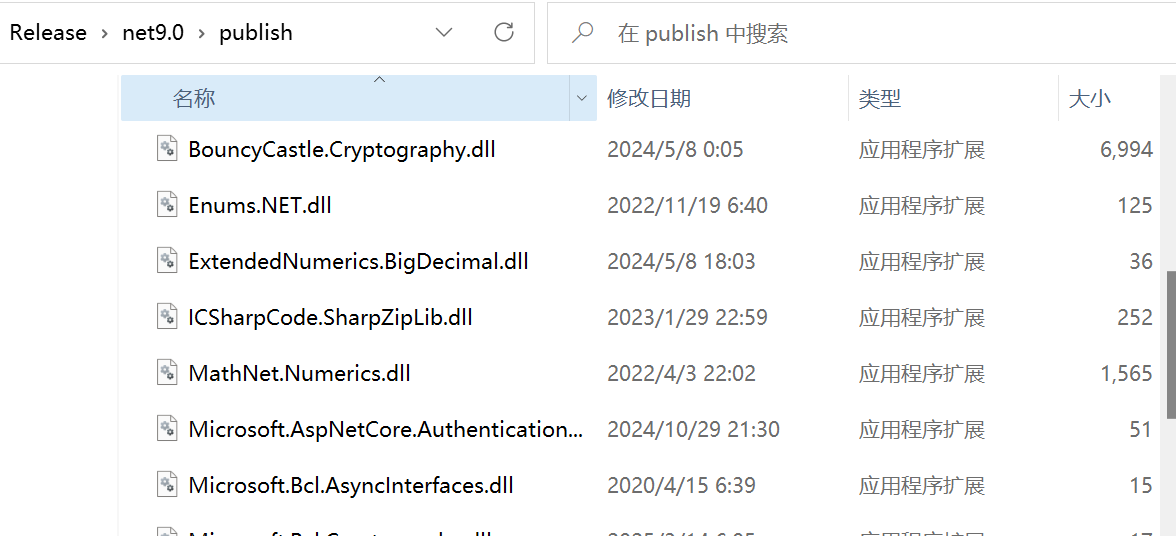Go to Release folder in breadcrumb
The height and width of the screenshot is (536, 1176).
point(48,33)
